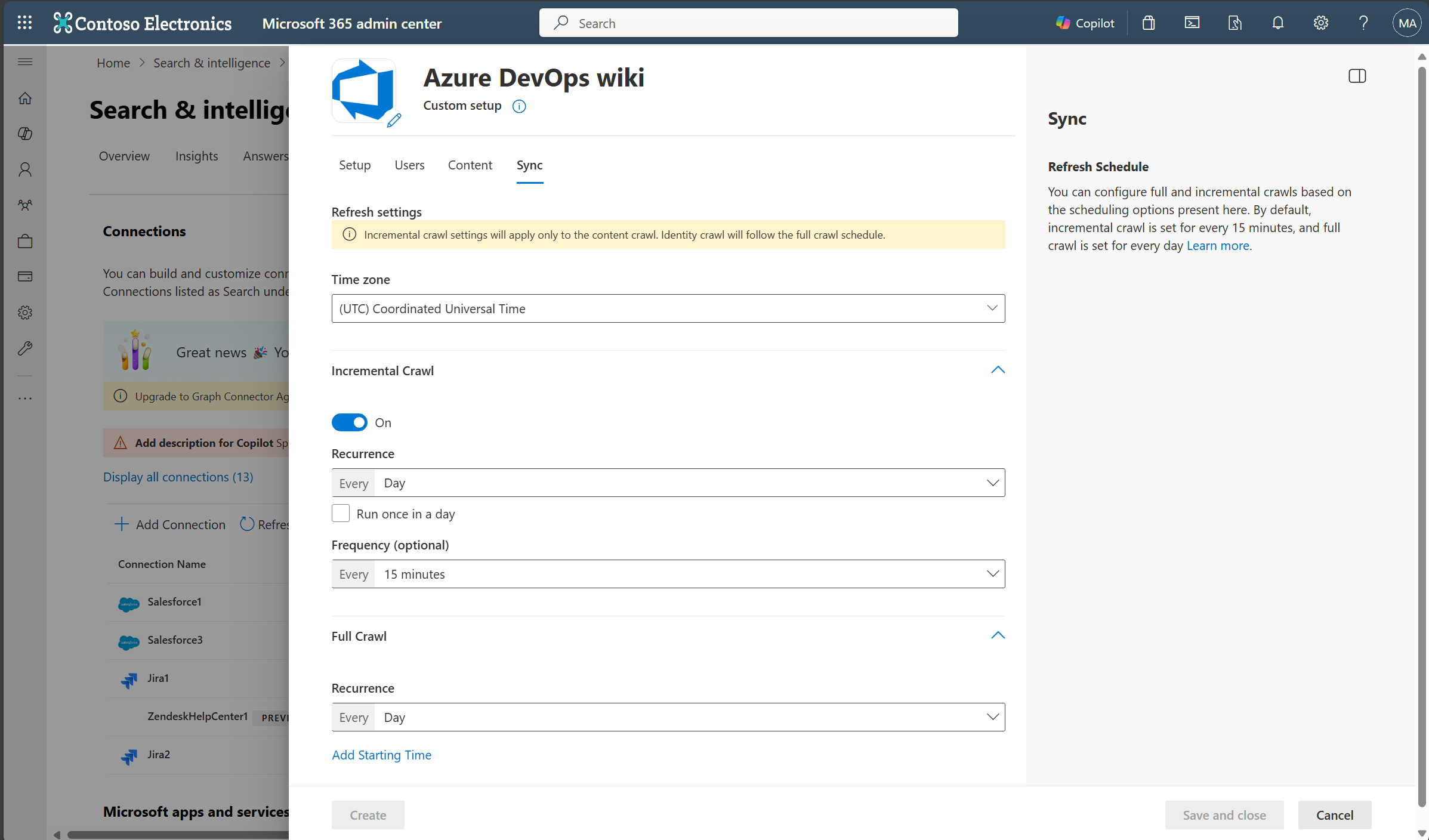Screen dimensions: 1429x840
Task: Click the top Search input field
Action: point(748,23)
